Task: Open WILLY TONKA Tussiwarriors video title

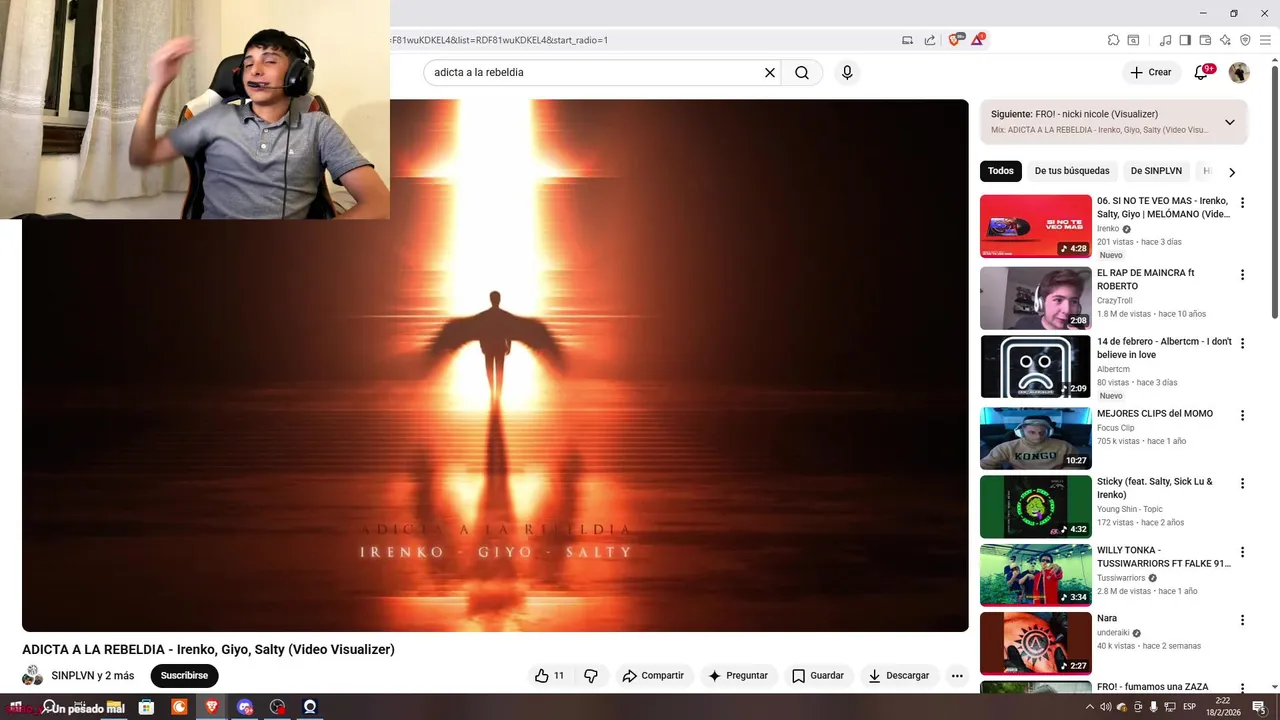Action: tap(1164, 557)
